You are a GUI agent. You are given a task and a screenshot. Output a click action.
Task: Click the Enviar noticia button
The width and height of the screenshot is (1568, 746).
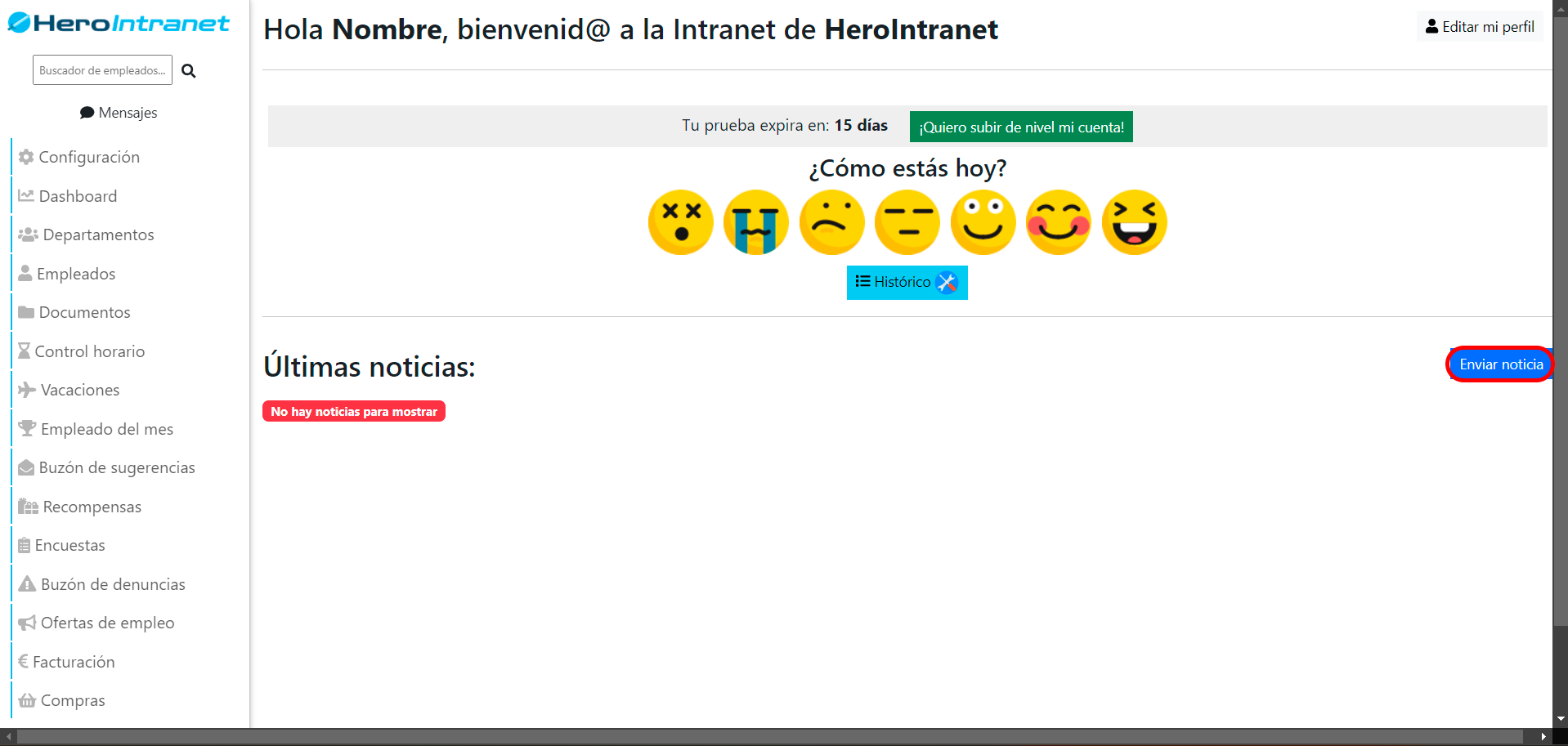click(x=1501, y=364)
